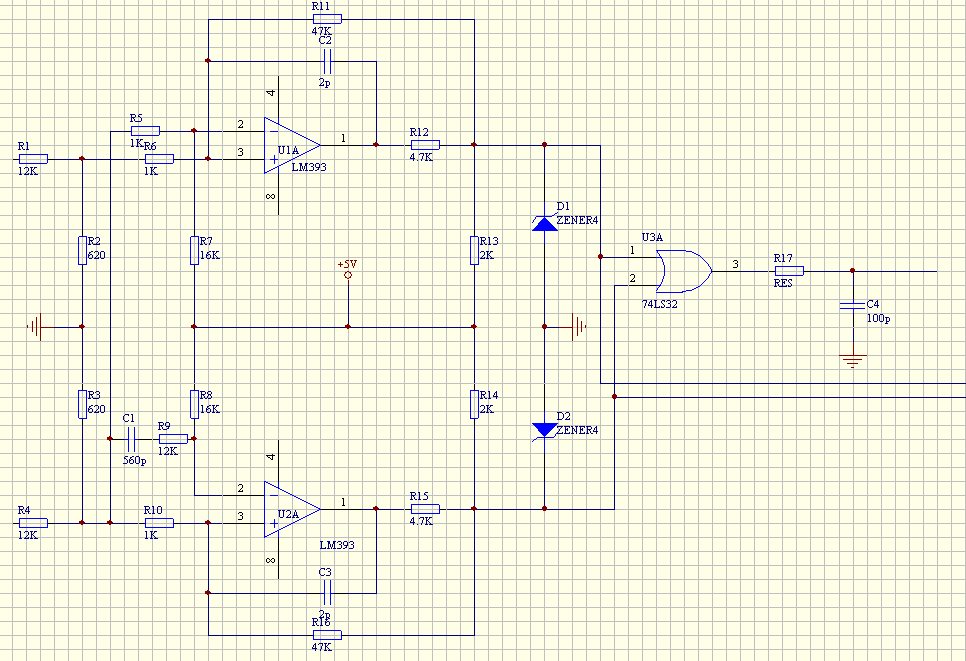Click the 2K value beside R14
The height and width of the screenshot is (661, 966).
click(x=487, y=409)
